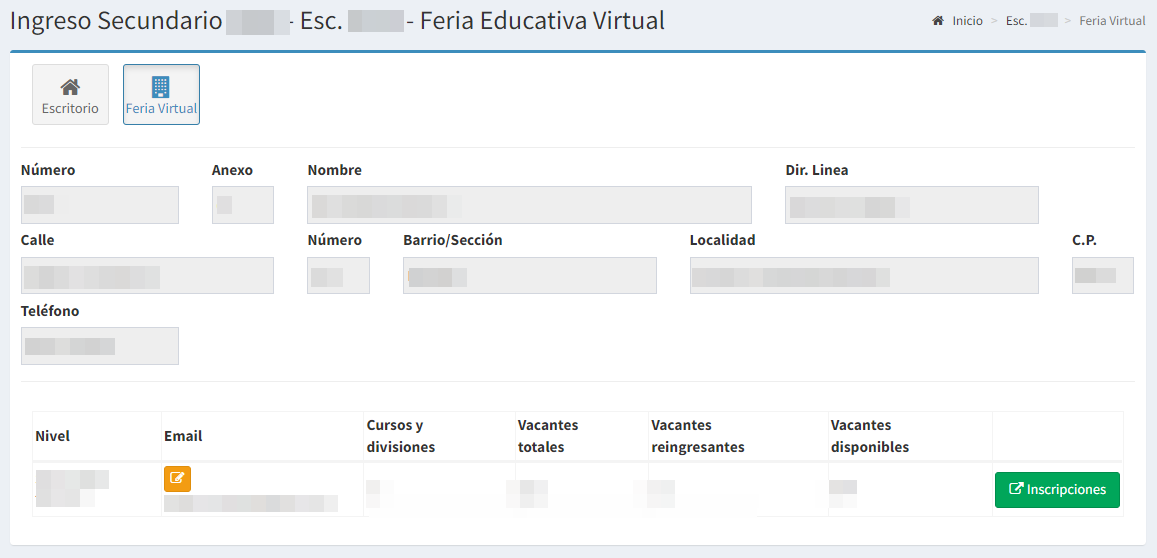Click the Vacantes disponibles column header
This screenshot has width=1157, height=558.
[870, 436]
